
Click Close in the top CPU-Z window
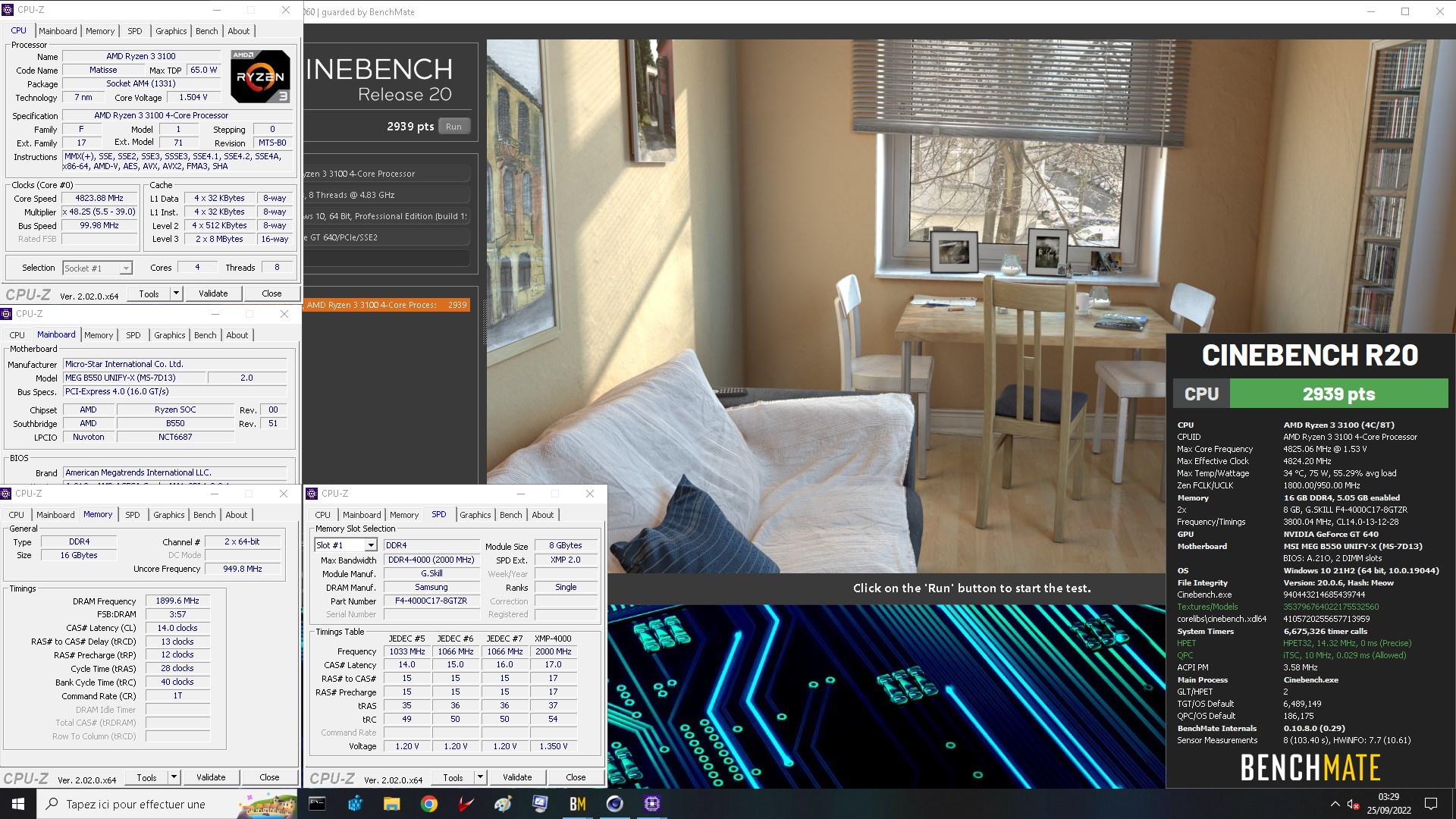[271, 293]
